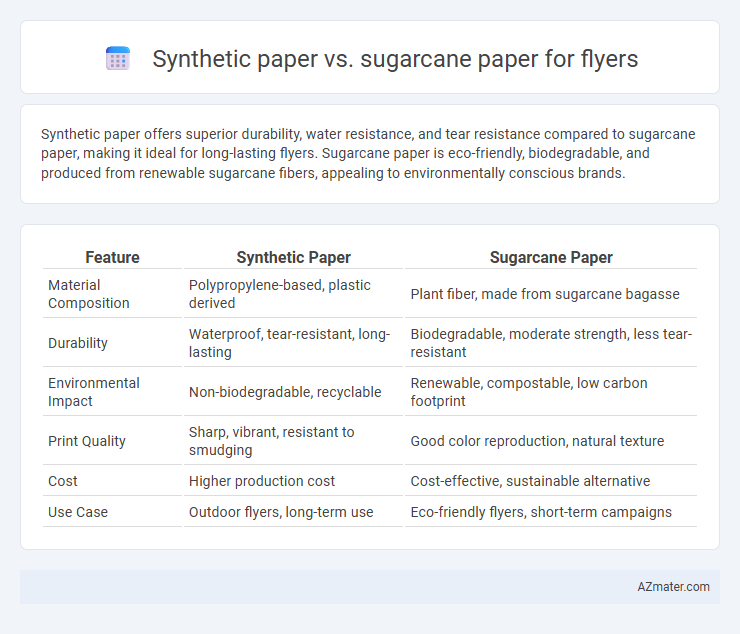Click the cell 'Biodegradable, moderate strength, less tear-resistant'
This screenshot has width=740, height=634.
click(551, 343)
